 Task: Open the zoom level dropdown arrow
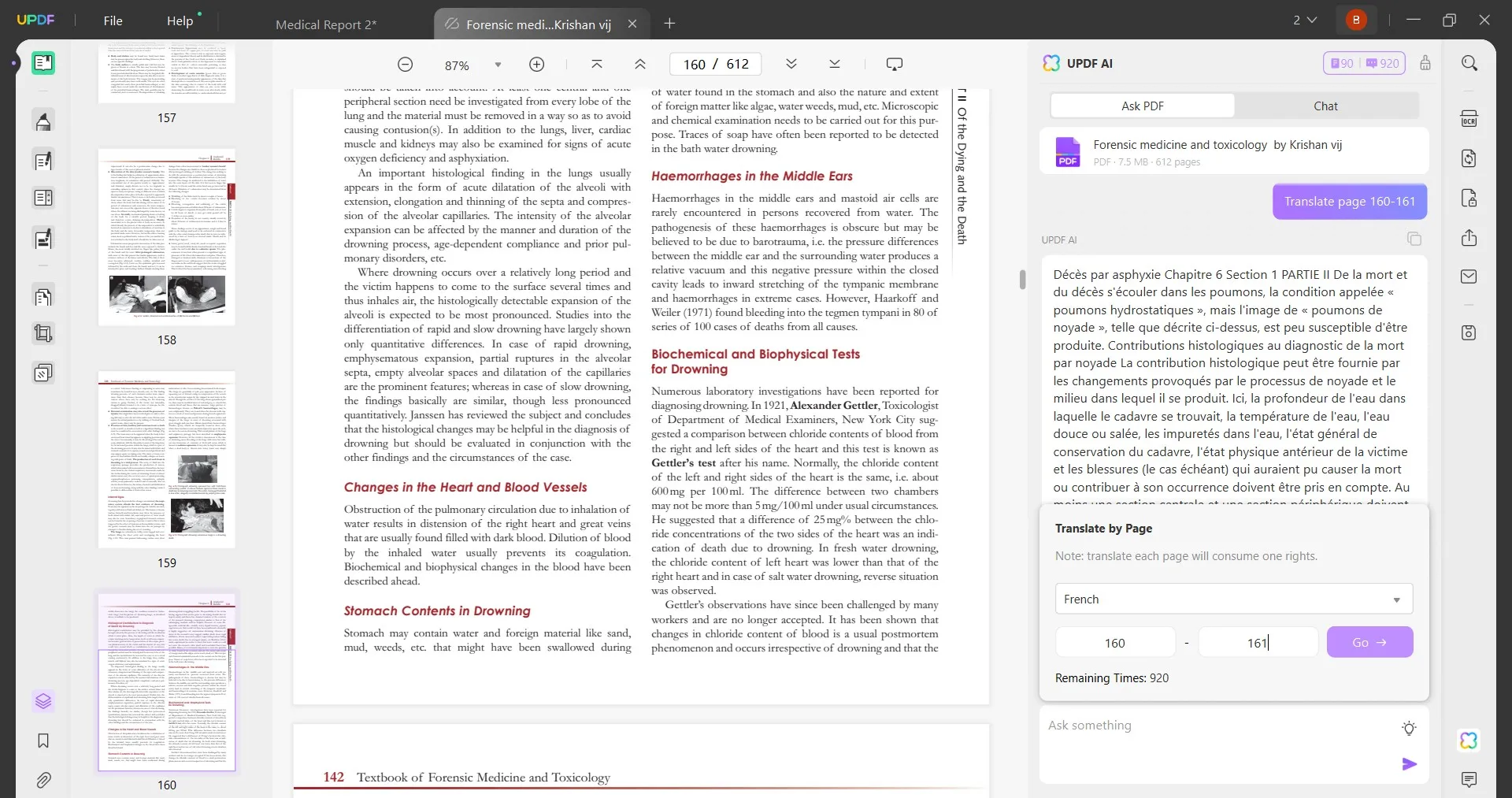[x=498, y=65]
